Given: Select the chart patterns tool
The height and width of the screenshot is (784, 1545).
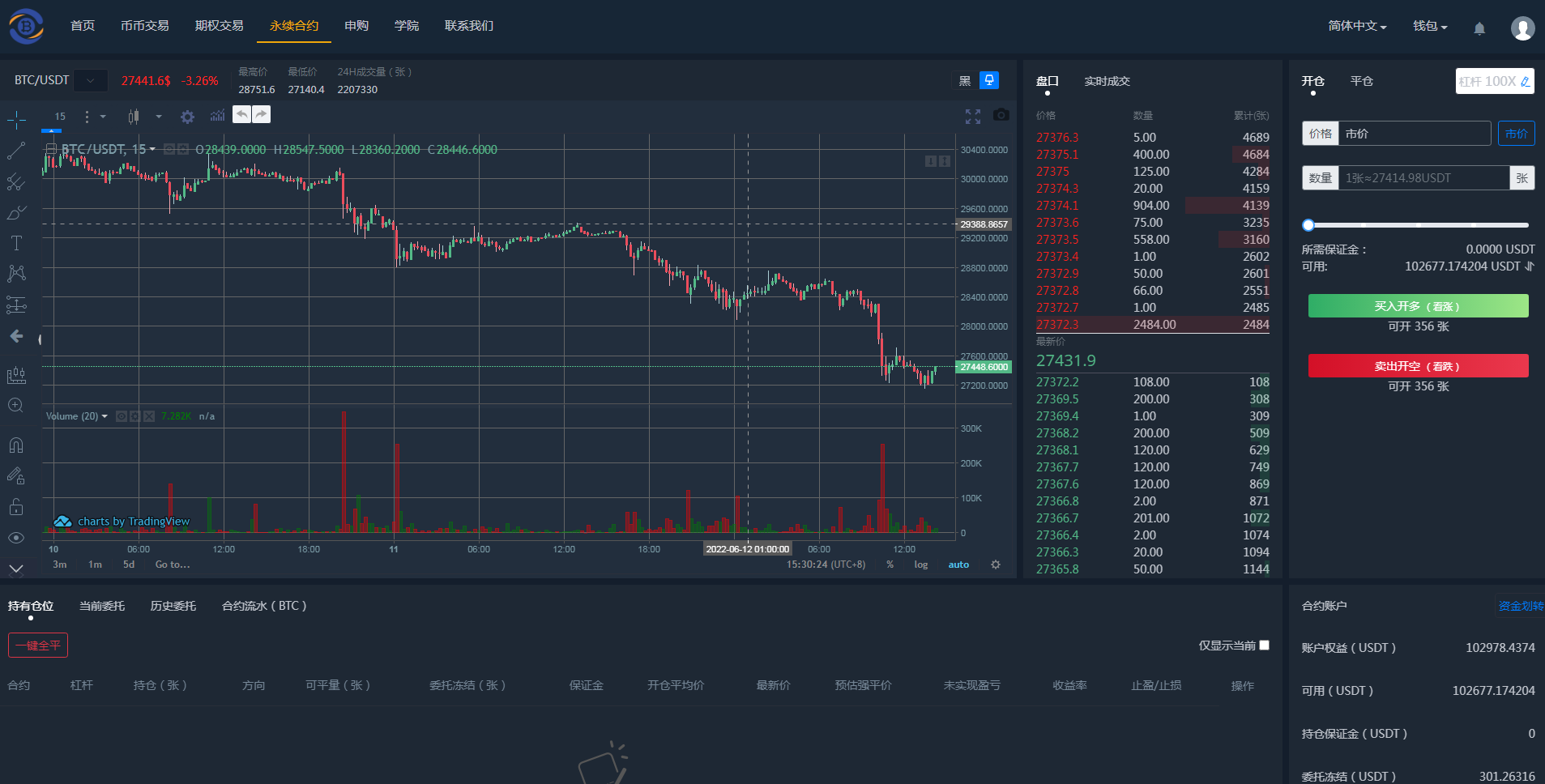Looking at the screenshot, I should 16,273.
